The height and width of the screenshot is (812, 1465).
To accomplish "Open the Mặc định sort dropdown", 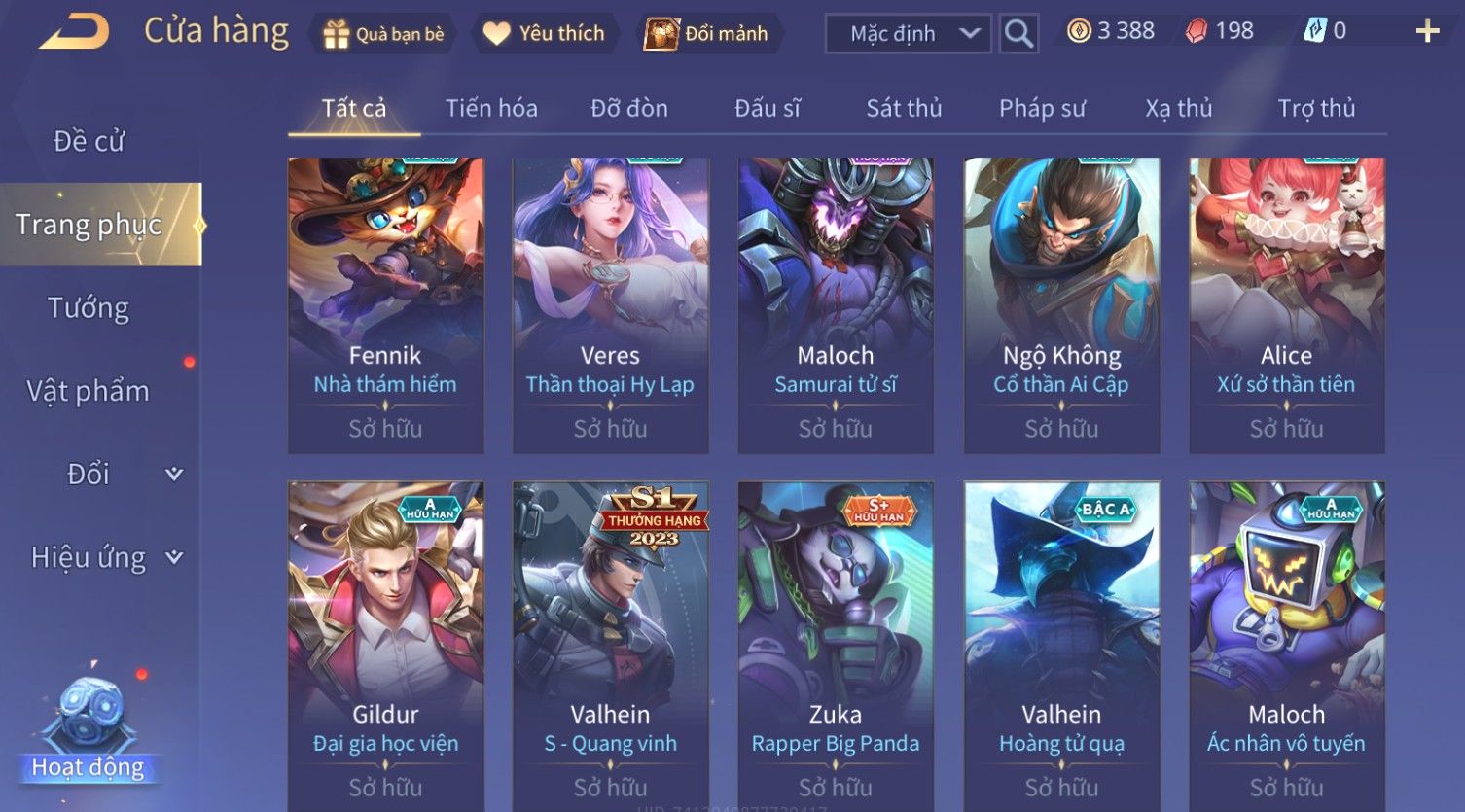I will 909,34.
